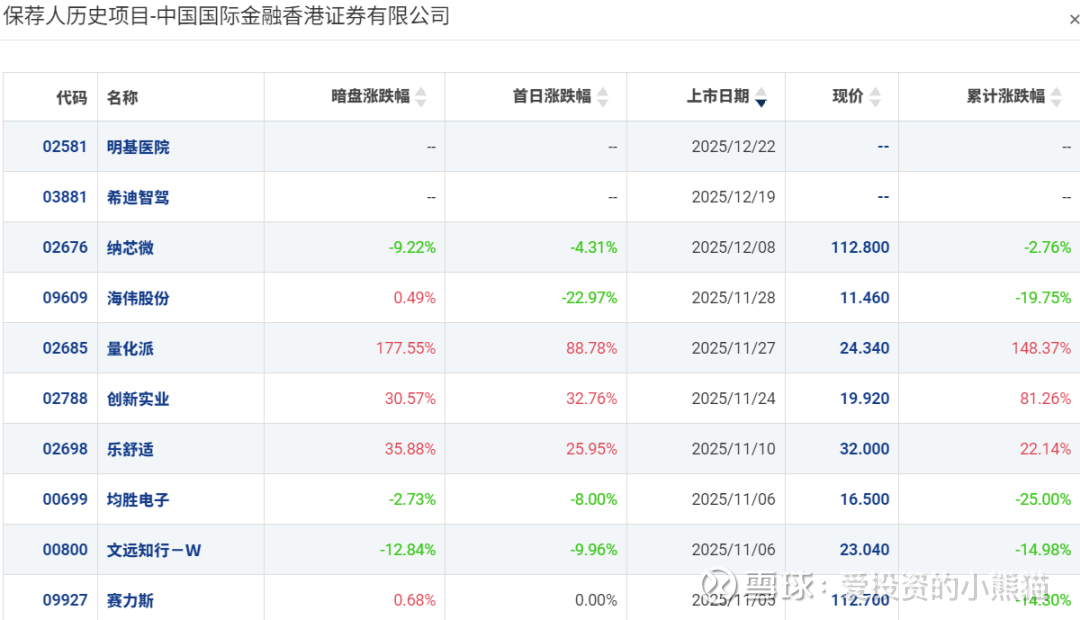This screenshot has width=1080, height=620.
Task: Select listing date 2025/11/24
Action: 734,398
